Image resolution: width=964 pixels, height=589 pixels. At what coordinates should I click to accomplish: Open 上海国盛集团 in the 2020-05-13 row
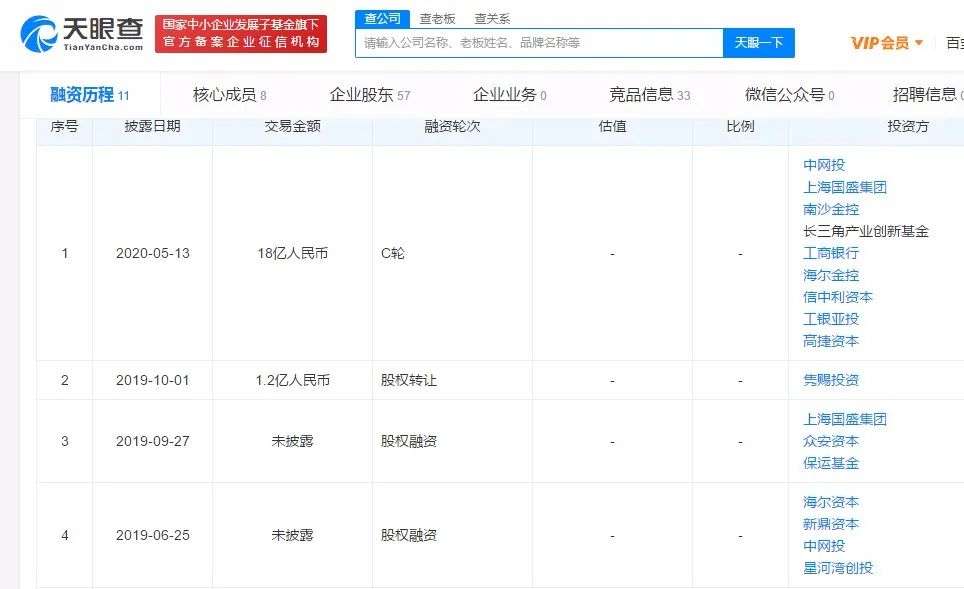click(x=845, y=188)
